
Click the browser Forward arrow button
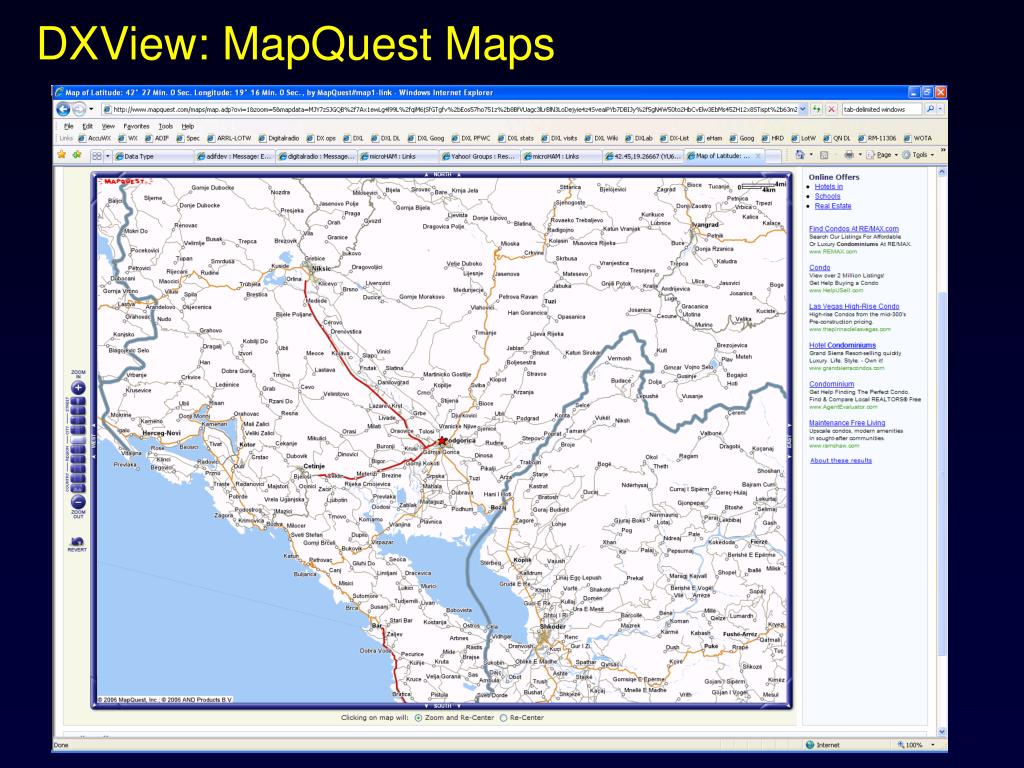click(x=79, y=109)
